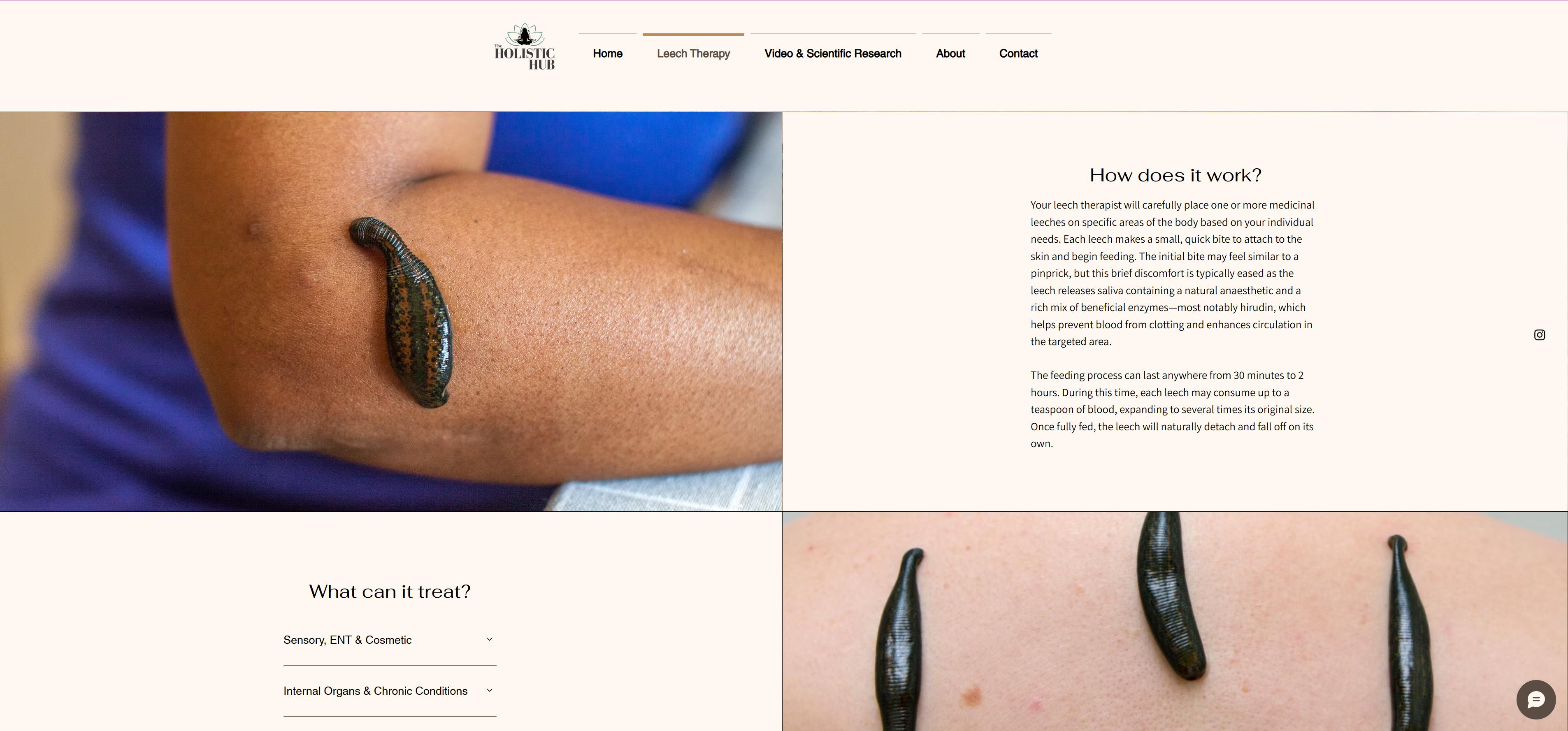The width and height of the screenshot is (1568, 731).
Task: Open the Instagram social icon
Action: 1539,335
